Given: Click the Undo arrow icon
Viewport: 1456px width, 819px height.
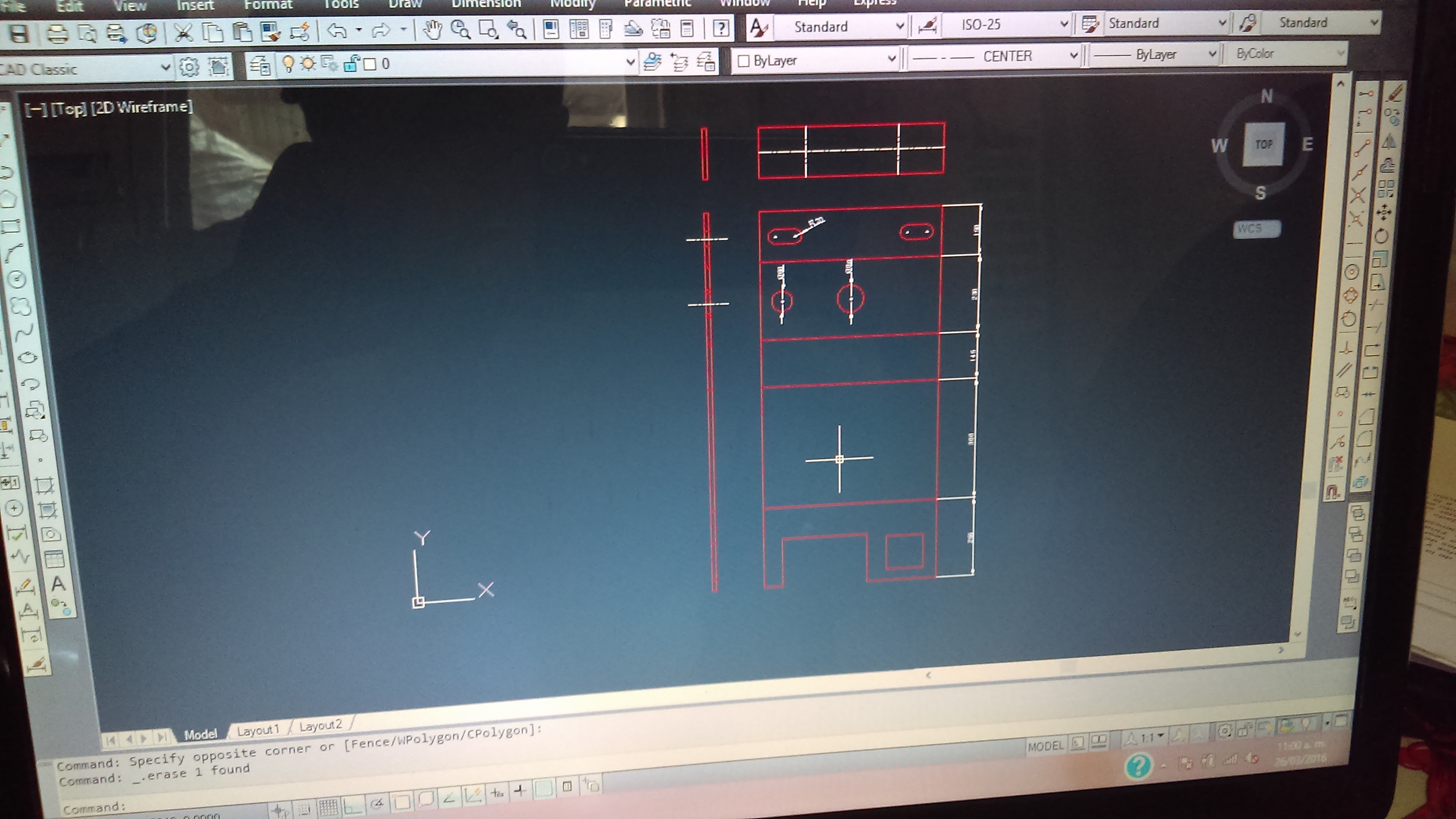Looking at the screenshot, I should [337, 30].
